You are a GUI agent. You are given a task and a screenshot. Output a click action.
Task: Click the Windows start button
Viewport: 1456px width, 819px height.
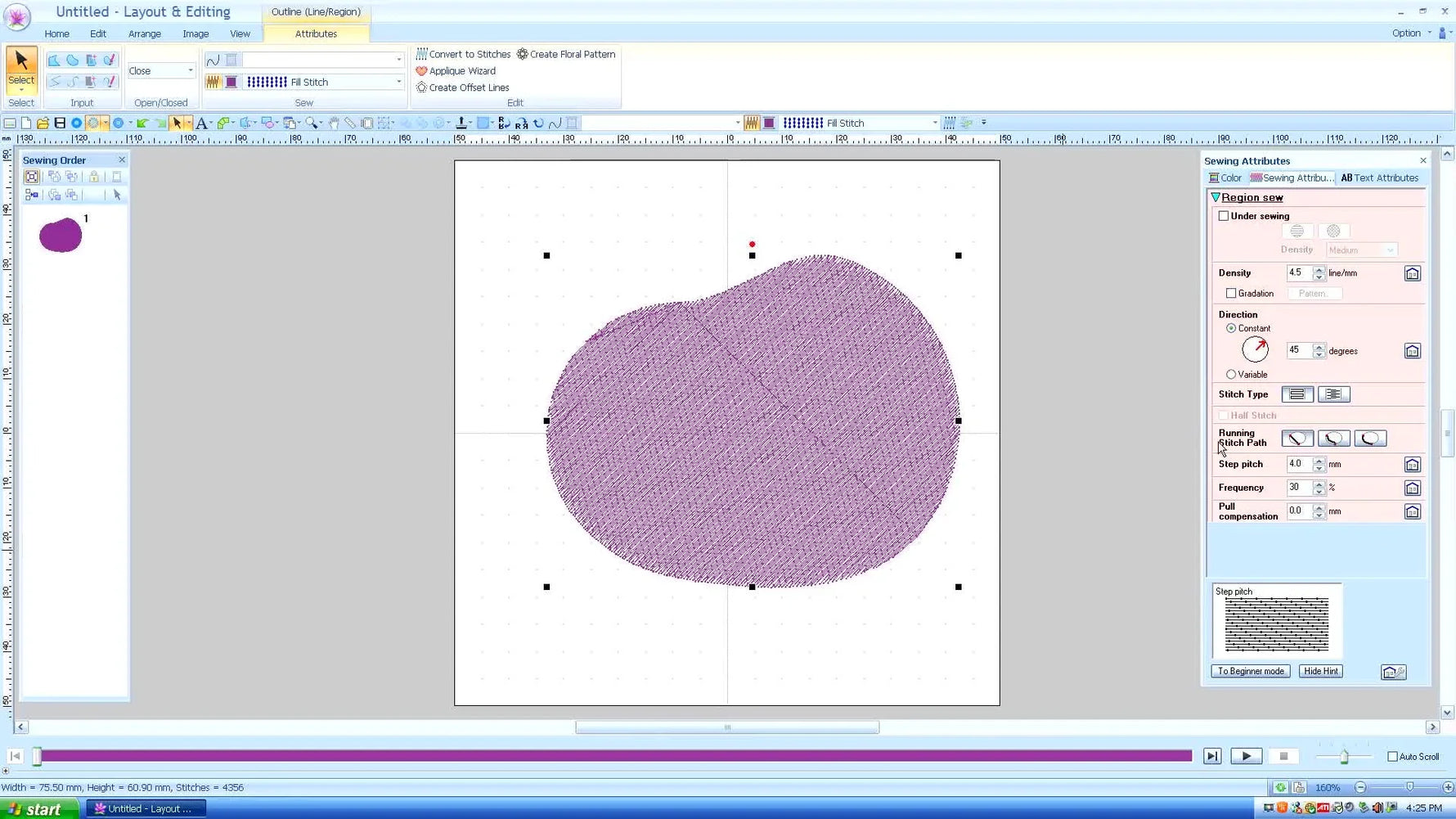(x=38, y=809)
